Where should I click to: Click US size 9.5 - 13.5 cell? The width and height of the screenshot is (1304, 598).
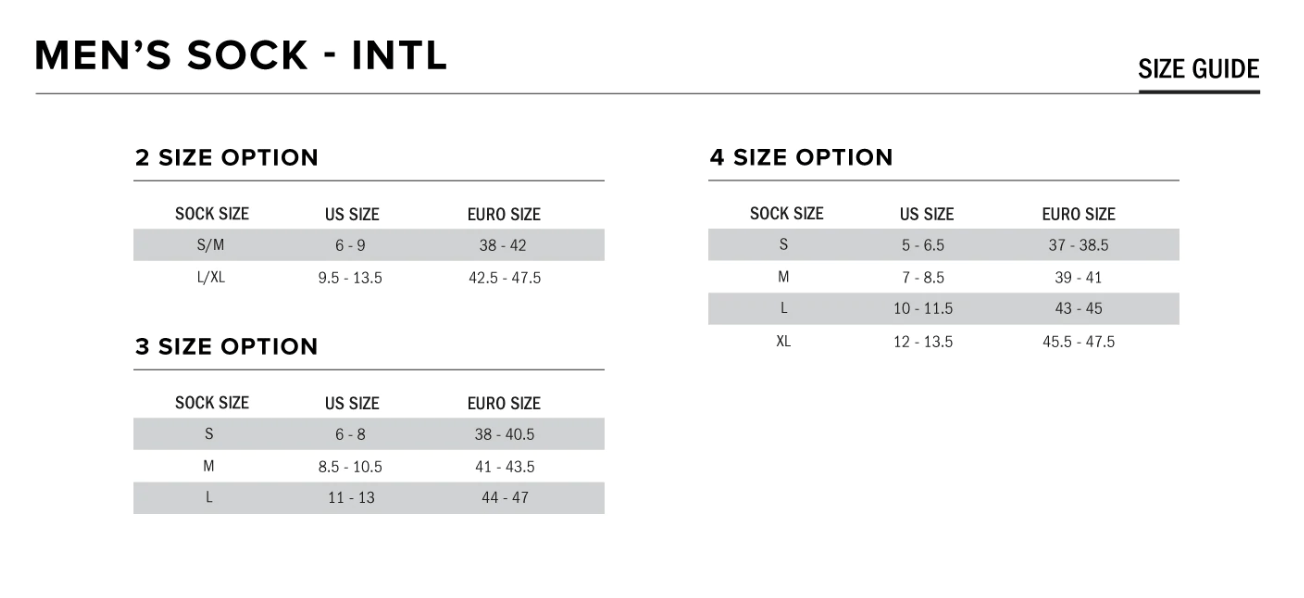click(x=350, y=278)
